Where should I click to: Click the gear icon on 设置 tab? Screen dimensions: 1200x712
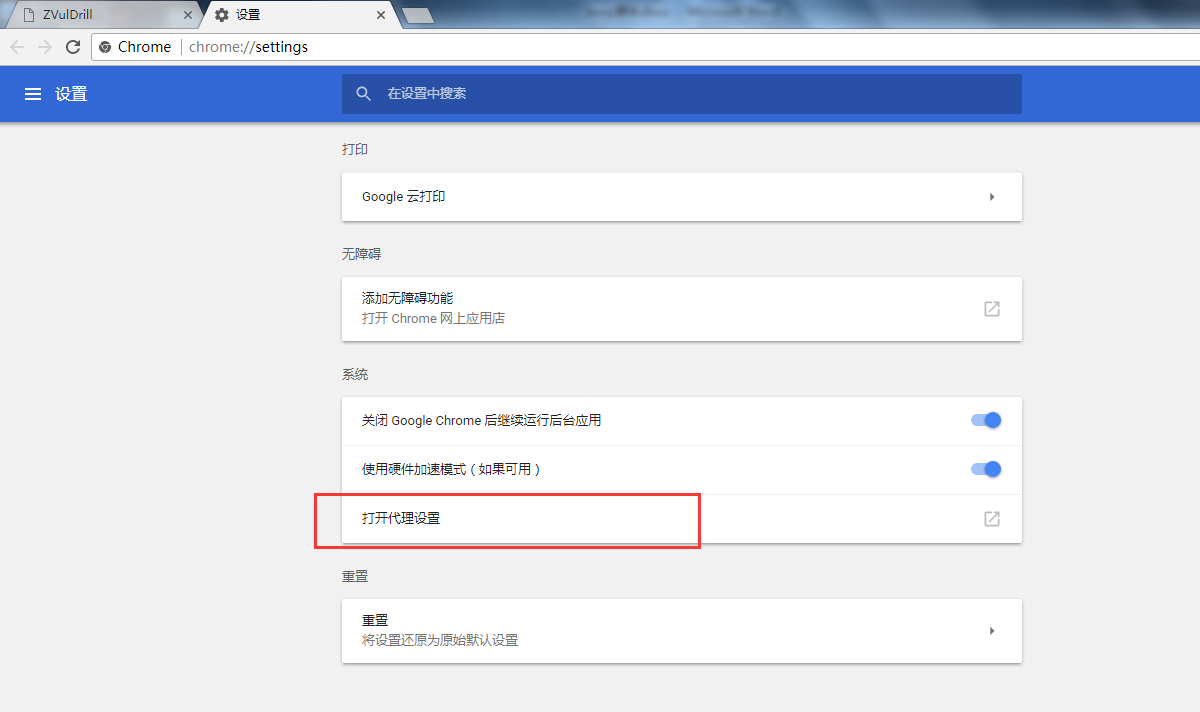222,15
